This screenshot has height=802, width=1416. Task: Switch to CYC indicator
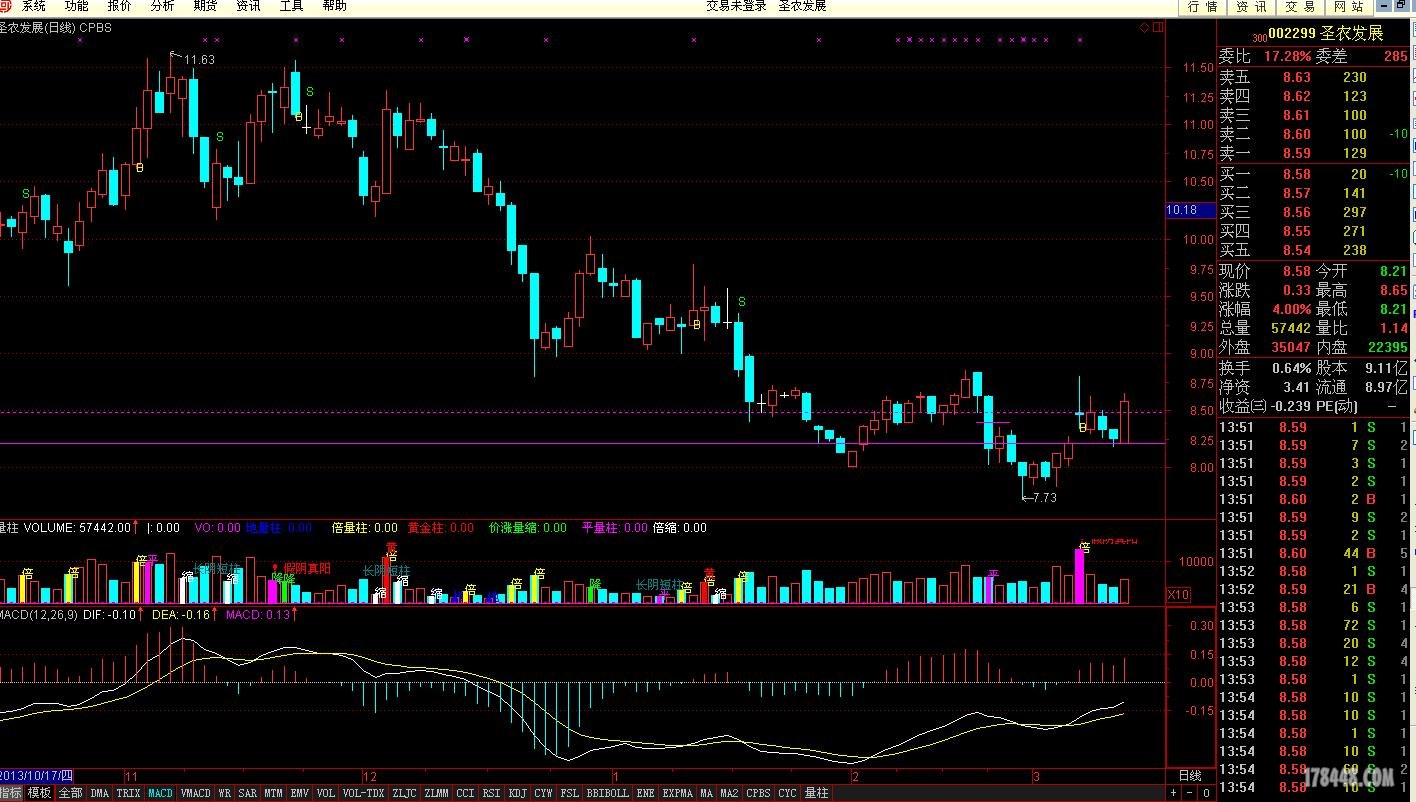788,793
